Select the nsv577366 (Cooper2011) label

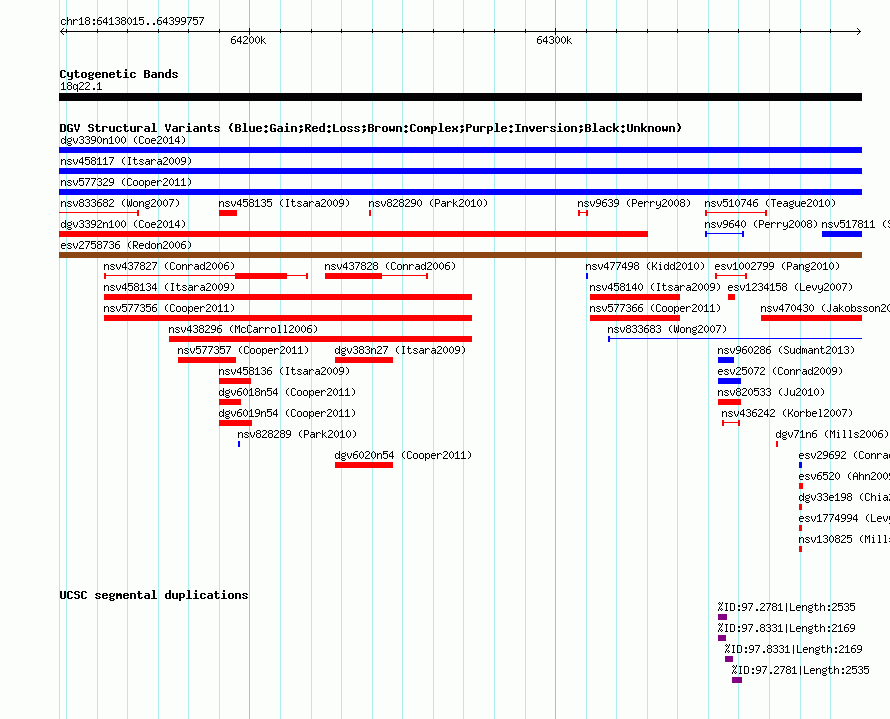655,308
